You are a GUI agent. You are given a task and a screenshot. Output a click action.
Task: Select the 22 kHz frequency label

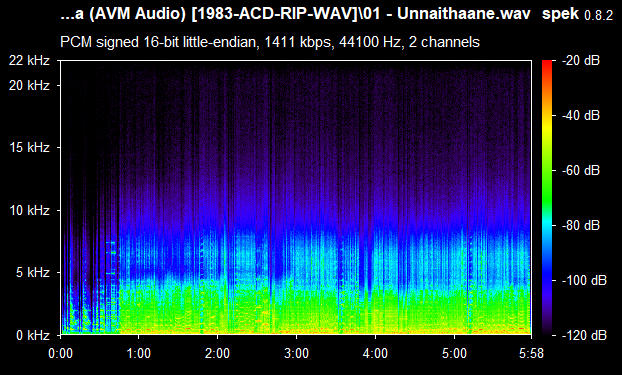(29, 61)
